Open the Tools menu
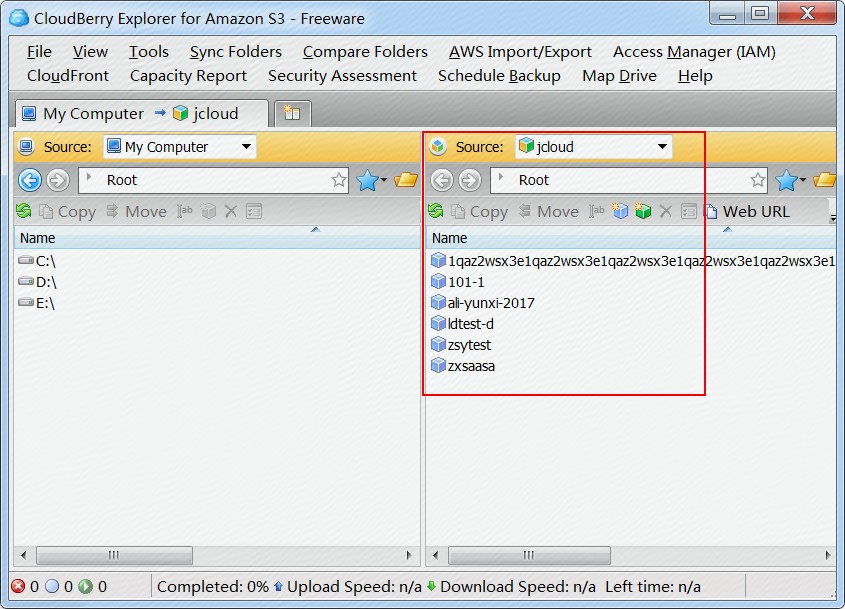The width and height of the screenshot is (845, 609). coord(149,52)
